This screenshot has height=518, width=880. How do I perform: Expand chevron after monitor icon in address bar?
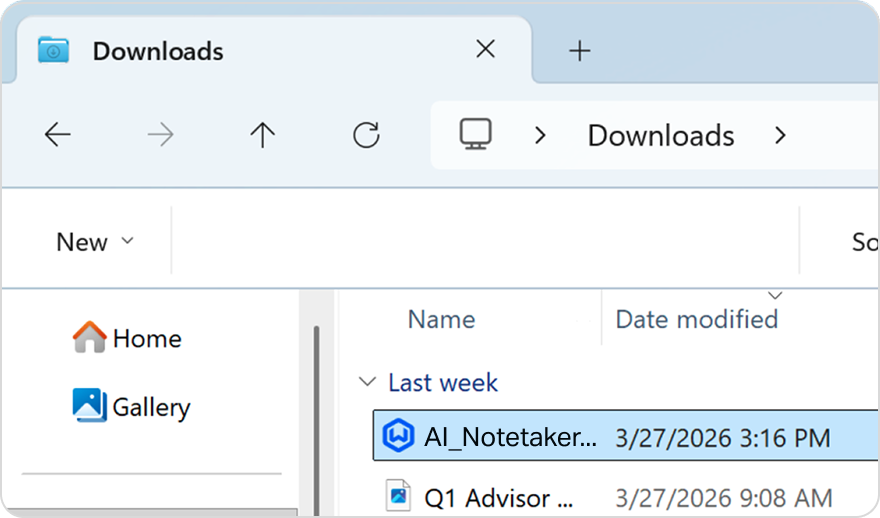click(540, 135)
